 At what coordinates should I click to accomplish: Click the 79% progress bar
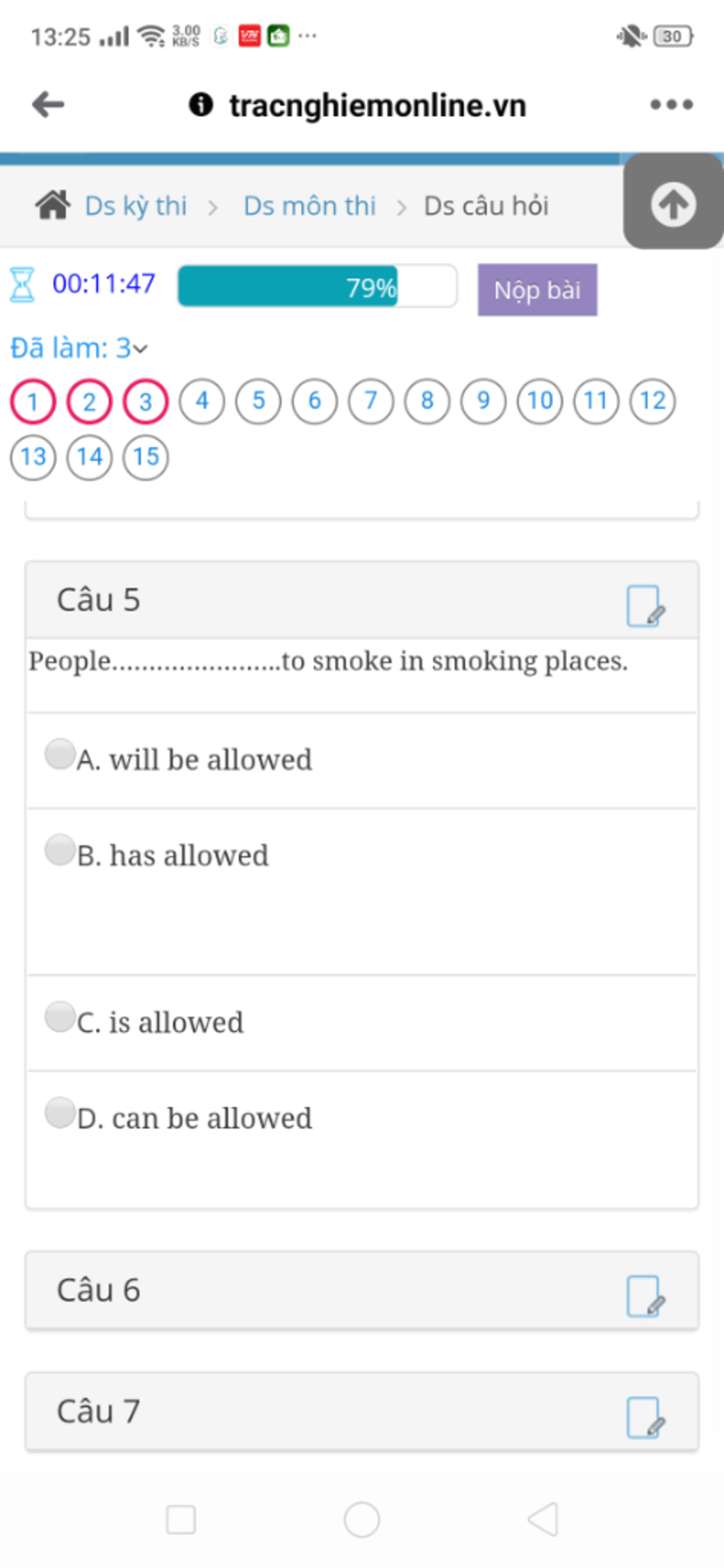(x=317, y=286)
